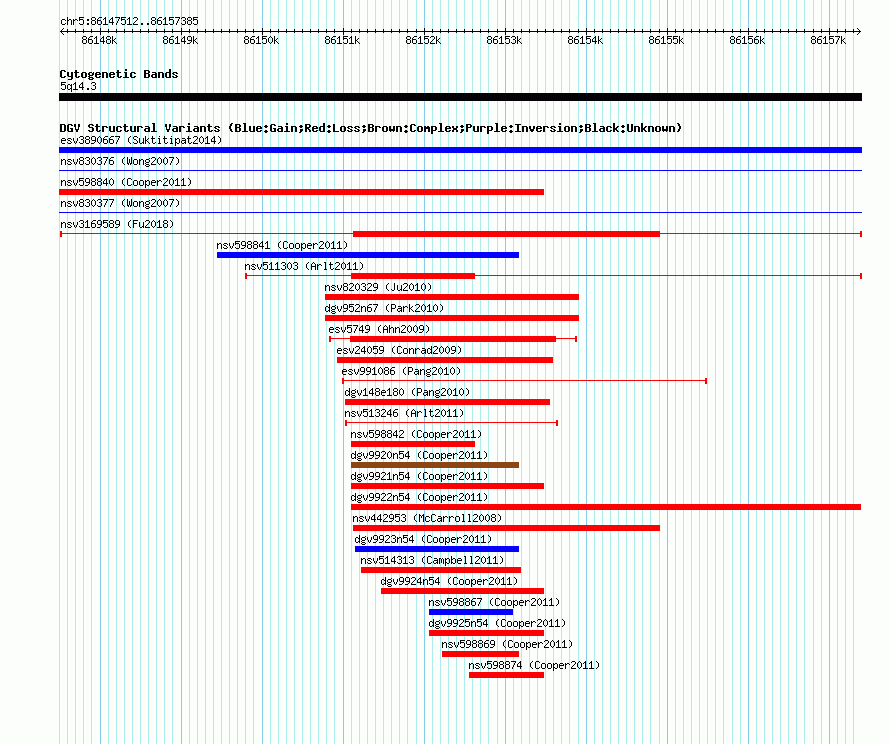Open variant nsv514313 (Campbell2011)
890x744 pixels.
click(x=432, y=560)
